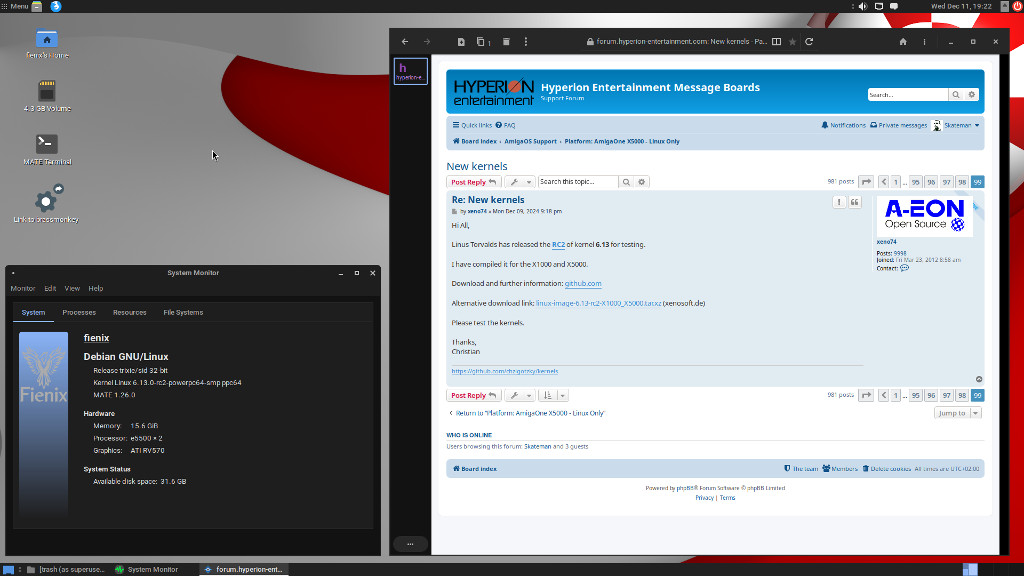Open three-dot menu next to trash icon
This screenshot has height=576, width=1024.
tap(526, 42)
